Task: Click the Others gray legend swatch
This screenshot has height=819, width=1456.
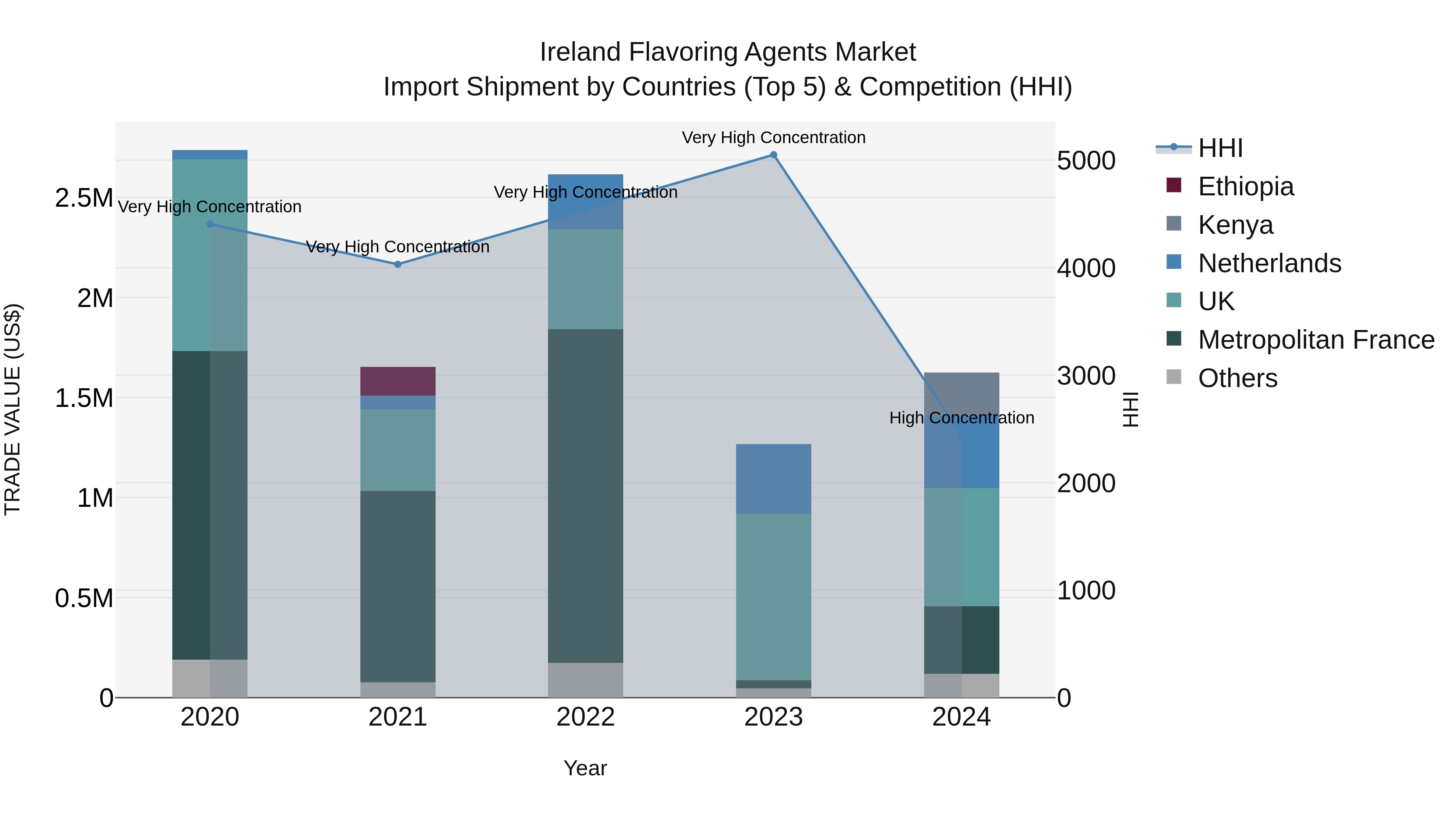Action: pos(1174,377)
